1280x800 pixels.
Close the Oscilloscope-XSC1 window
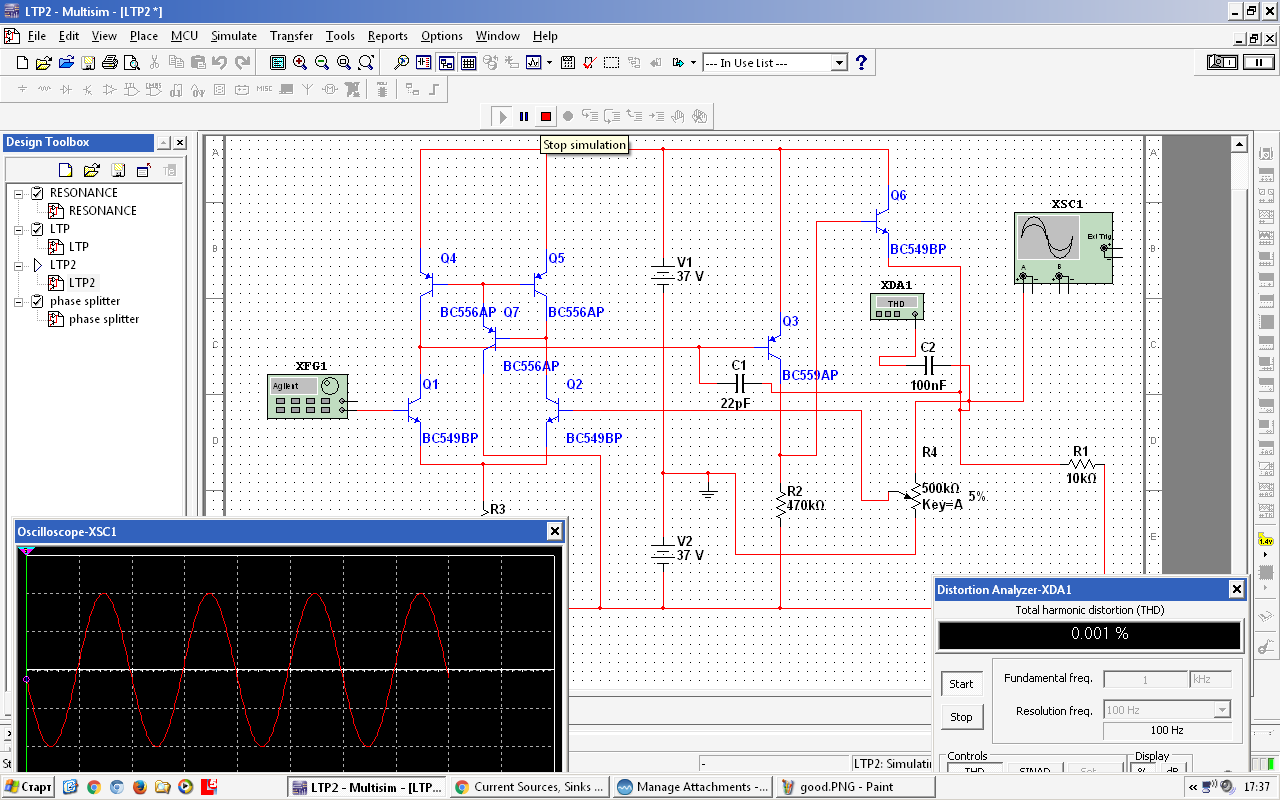pyautogui.click(x=554, y=532)
